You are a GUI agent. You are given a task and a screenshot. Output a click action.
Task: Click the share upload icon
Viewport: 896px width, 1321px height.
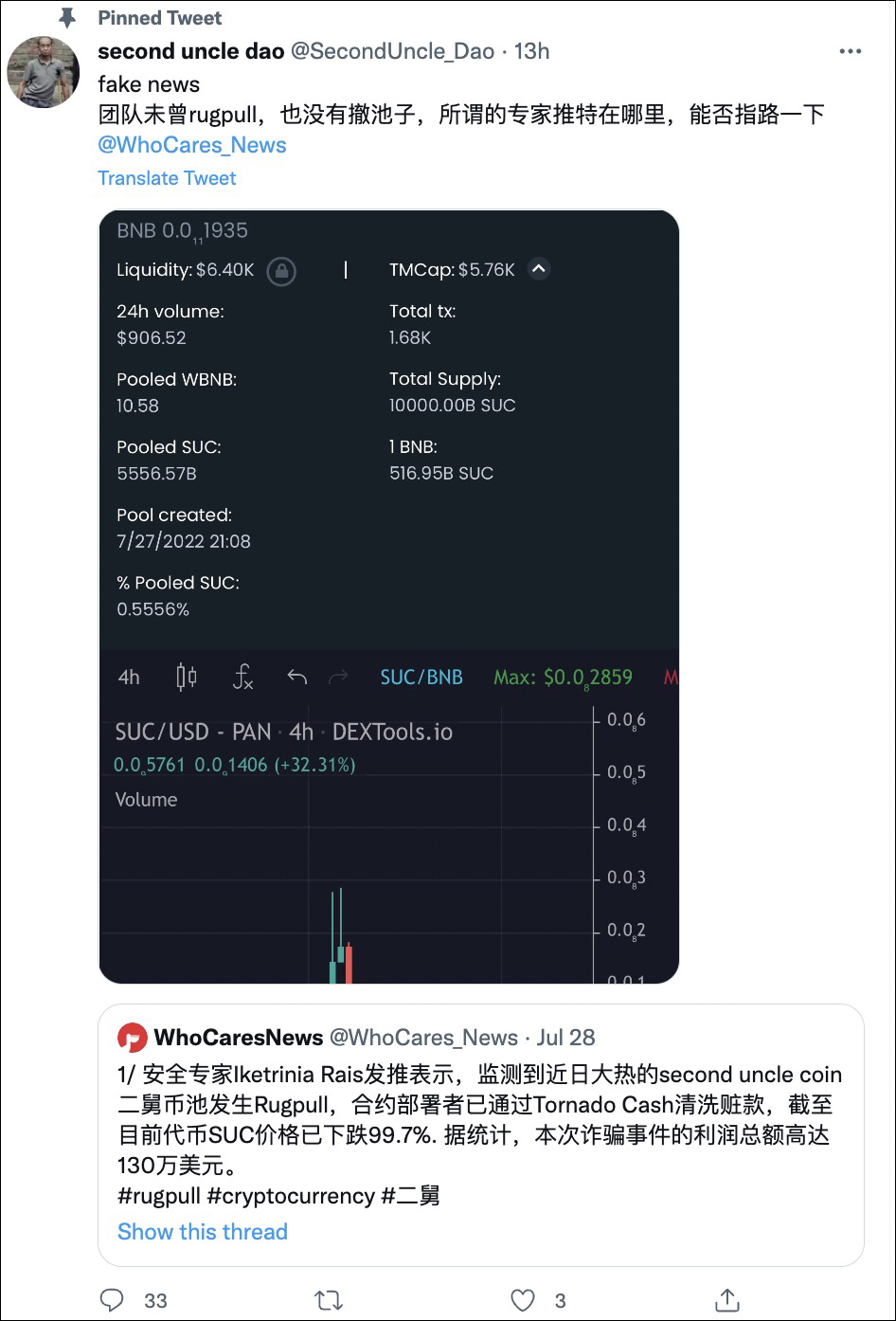tap(726, 1299)
